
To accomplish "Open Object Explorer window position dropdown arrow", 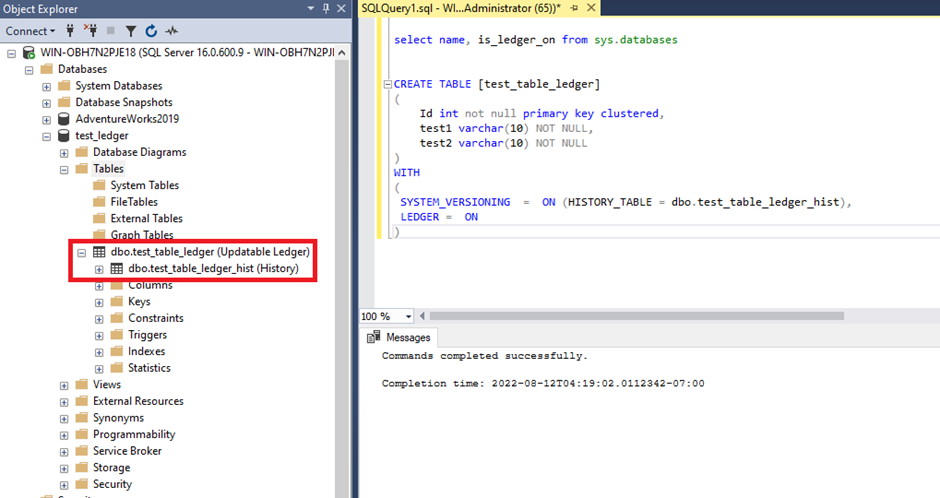I will [x=311, y=8].
